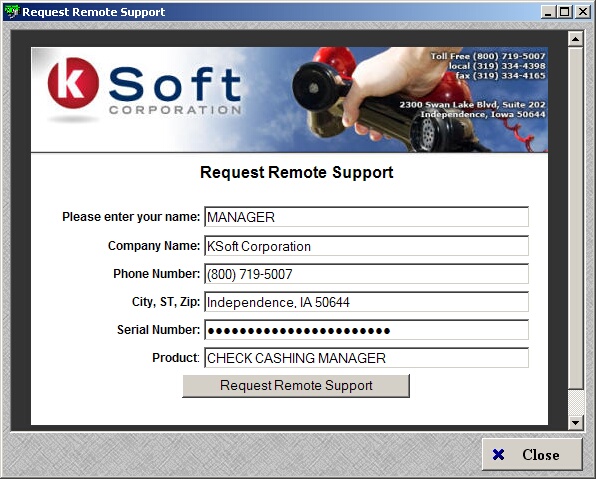Click the Please enter your name label
The width and height of the screenshot is (596, 479).
[131, 217]
